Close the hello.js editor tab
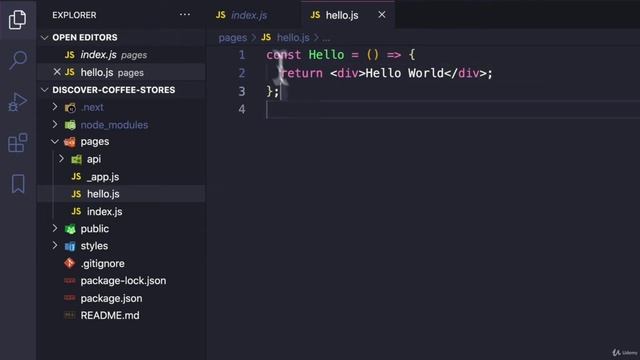 pyautogui.click(x=382, y=15)
